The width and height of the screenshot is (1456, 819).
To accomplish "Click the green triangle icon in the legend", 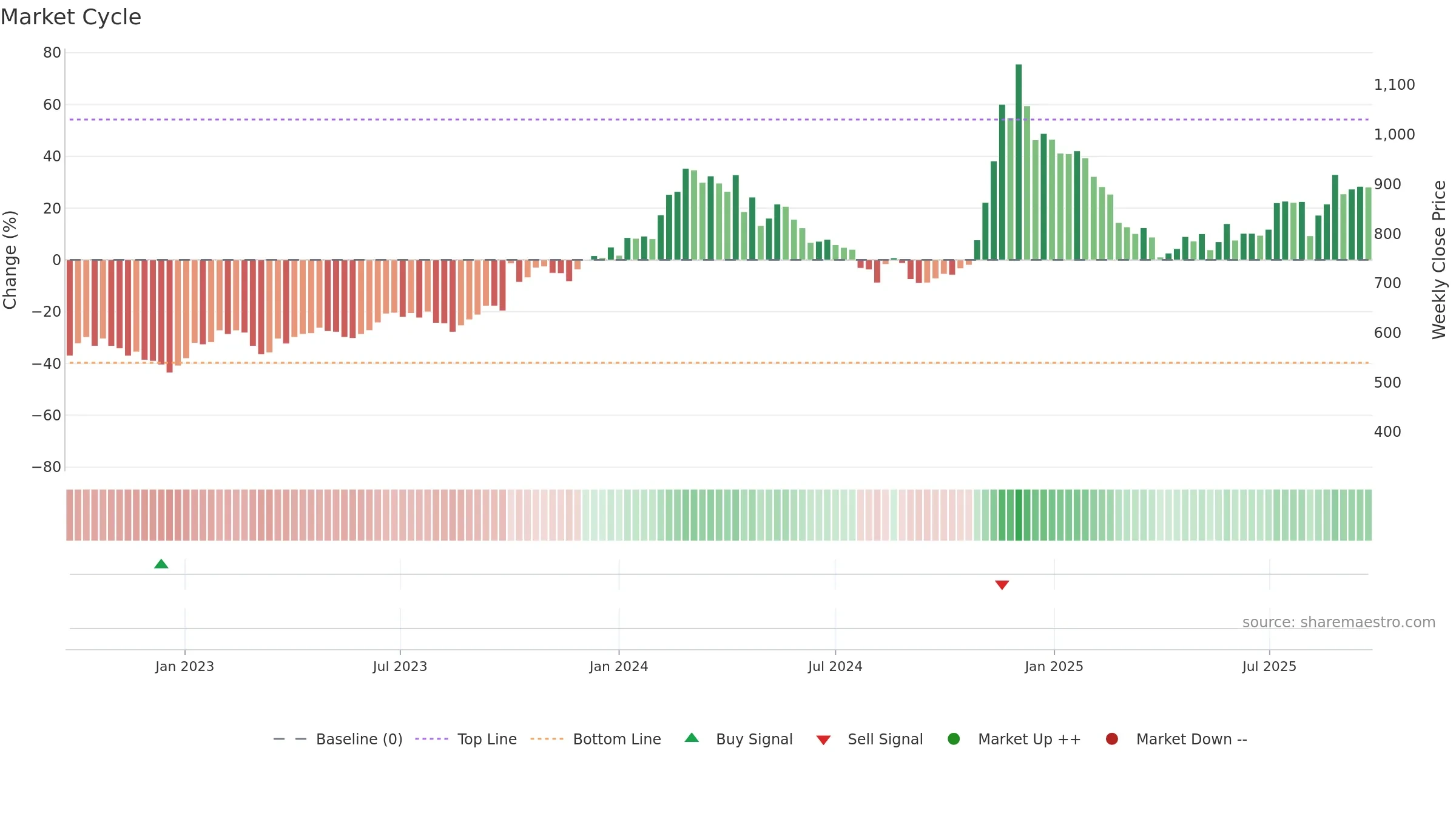I will pyautogui.click(x=692, y=738).
